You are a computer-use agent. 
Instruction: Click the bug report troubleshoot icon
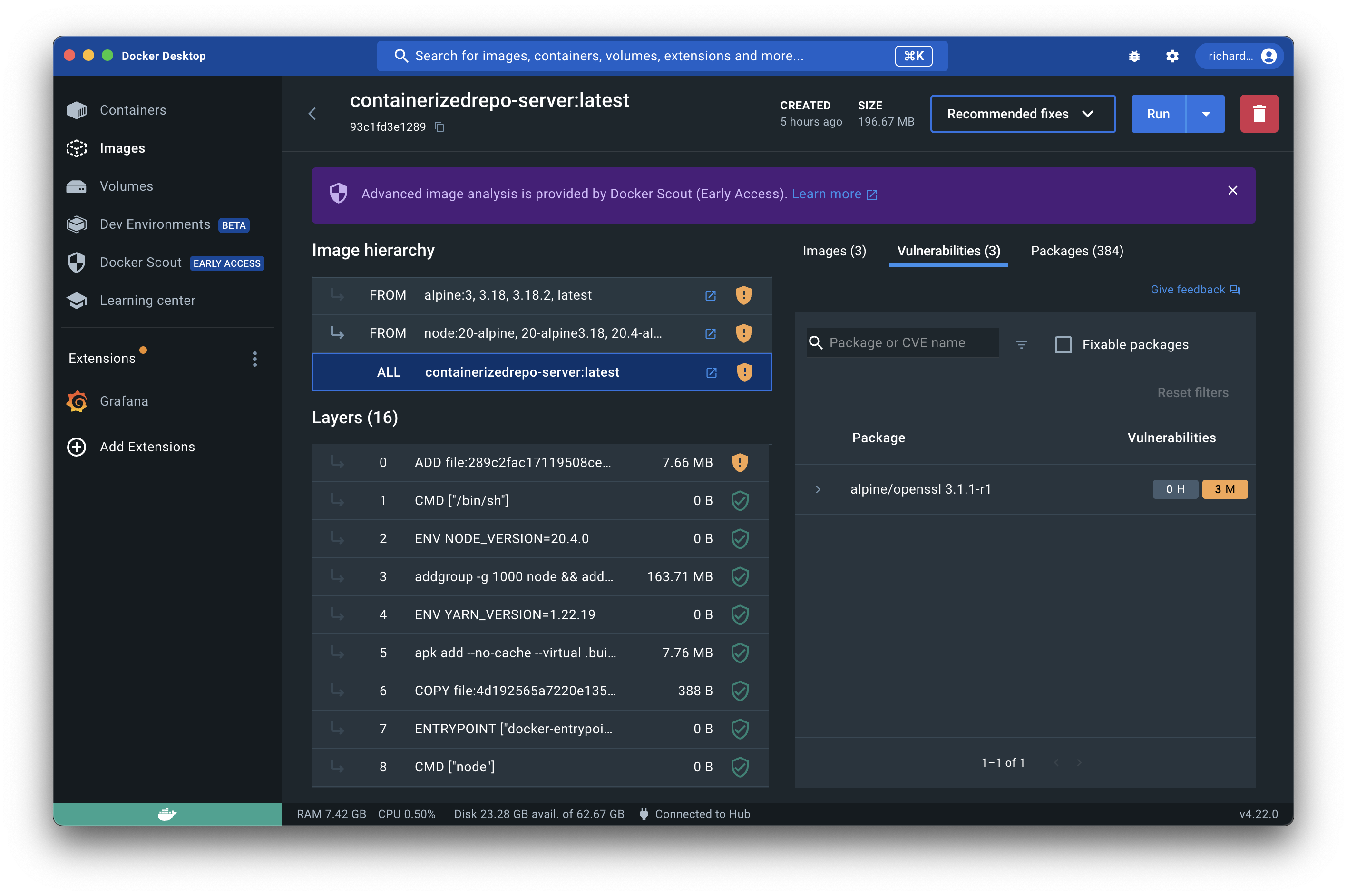[1134, 56]
